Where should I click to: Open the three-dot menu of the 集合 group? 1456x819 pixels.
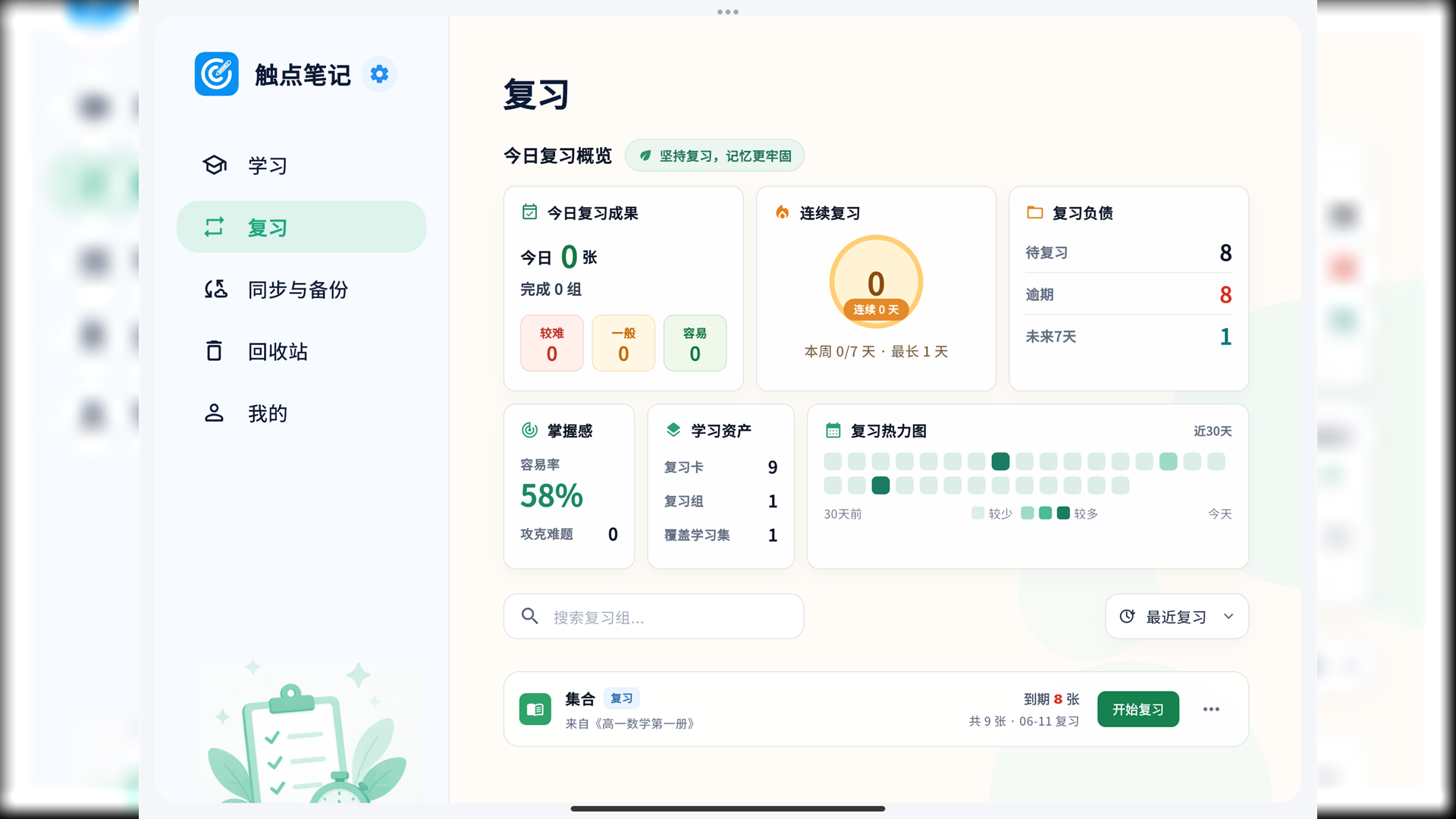pyautogui.click(x=1211, y=709)
